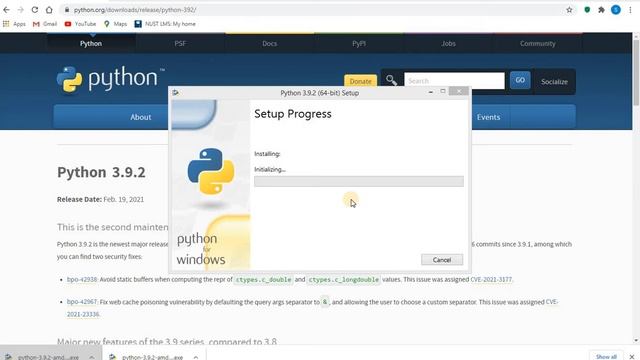The image size is (640, 360).
Task: Open the NUST LMS: My home bookmark
Action: tap(165, 24)
